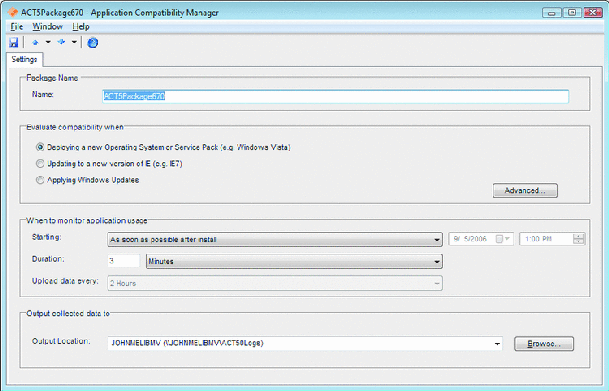Open the start date calendar picker
This screenshot has width=609, height=391.
point(503,239)
